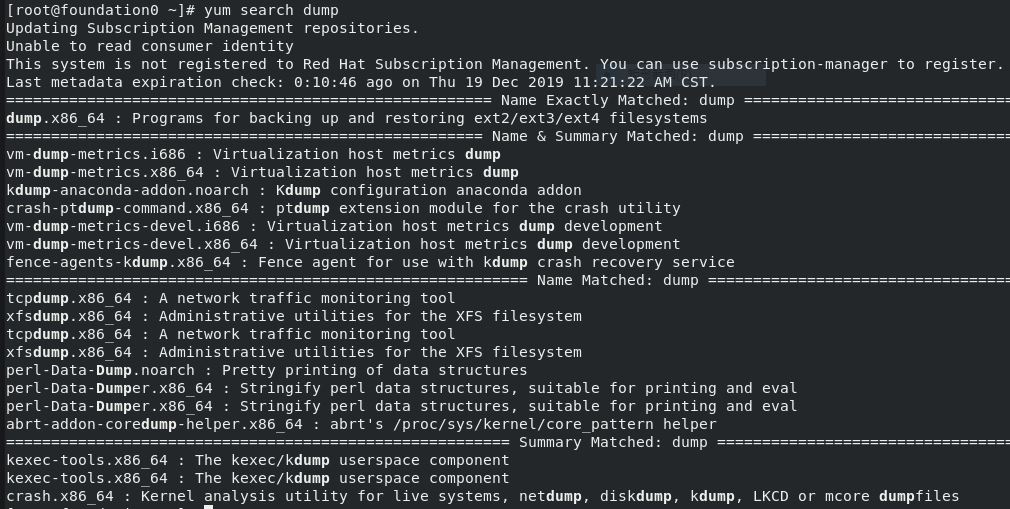Select vm-dump-metrics-devel.i686 line
This screenshot has height=509, width=1010.
click(334, 227)
